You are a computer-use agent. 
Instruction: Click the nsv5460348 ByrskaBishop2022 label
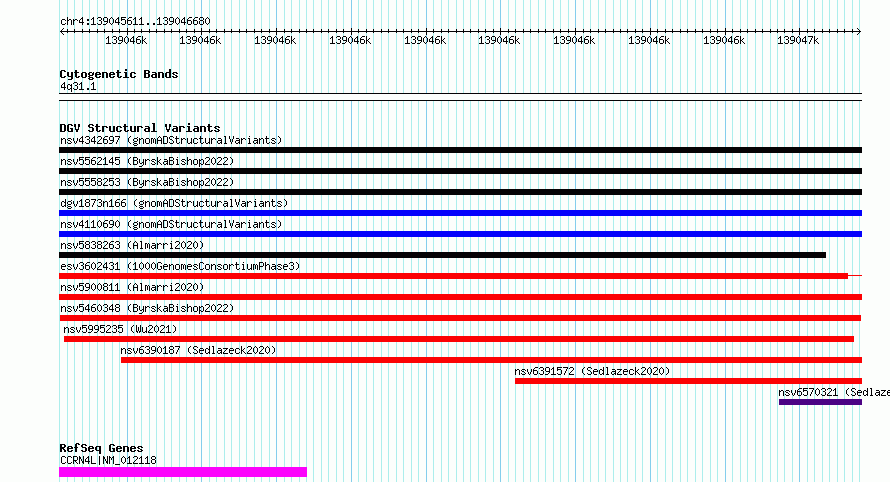tap(147, 308)
